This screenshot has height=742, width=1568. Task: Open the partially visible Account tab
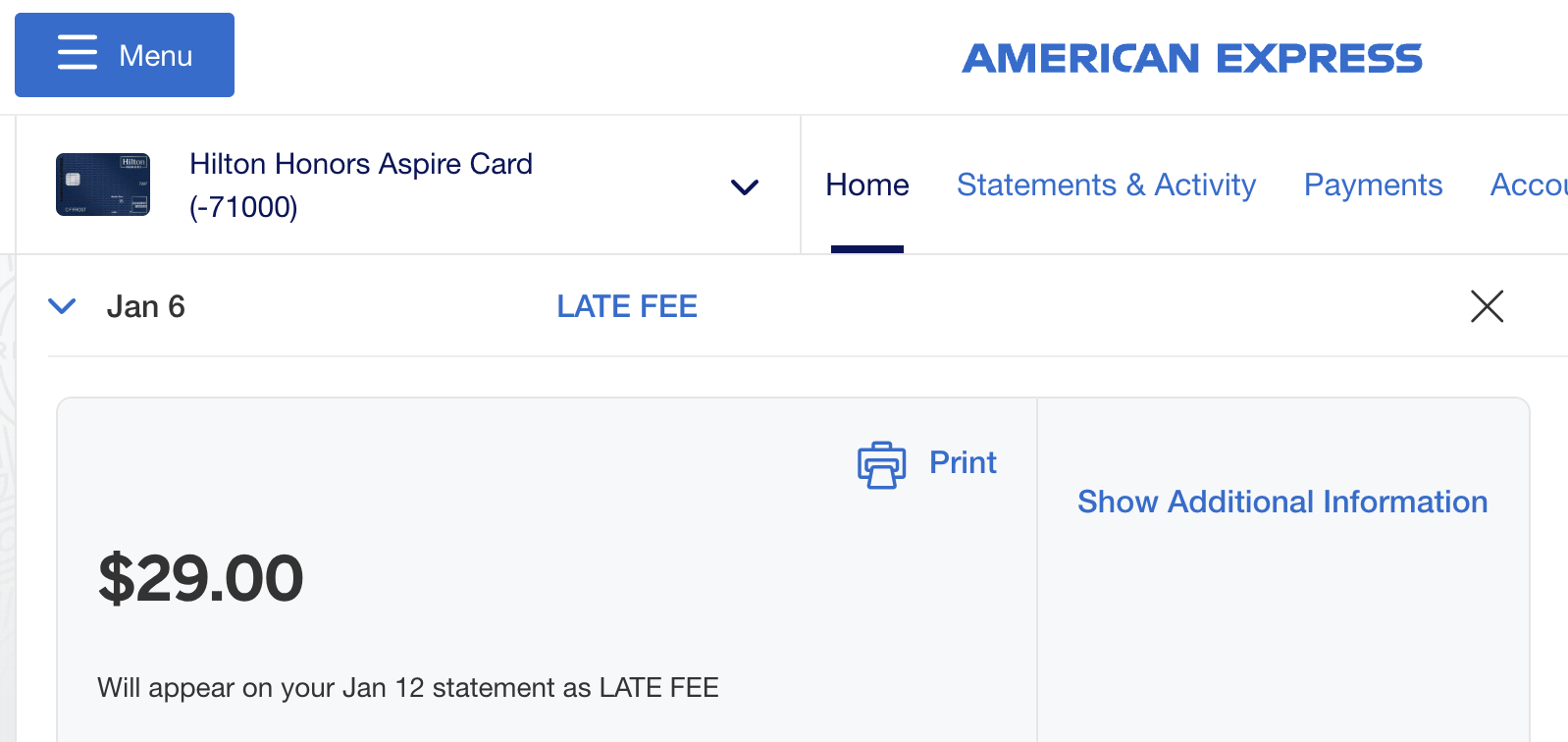click(1528, 185)
